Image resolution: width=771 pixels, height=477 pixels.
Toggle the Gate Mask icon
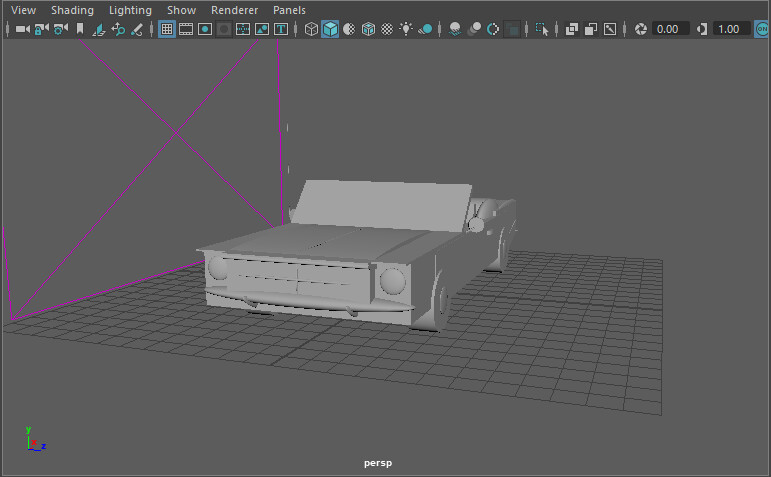(224, 29)
